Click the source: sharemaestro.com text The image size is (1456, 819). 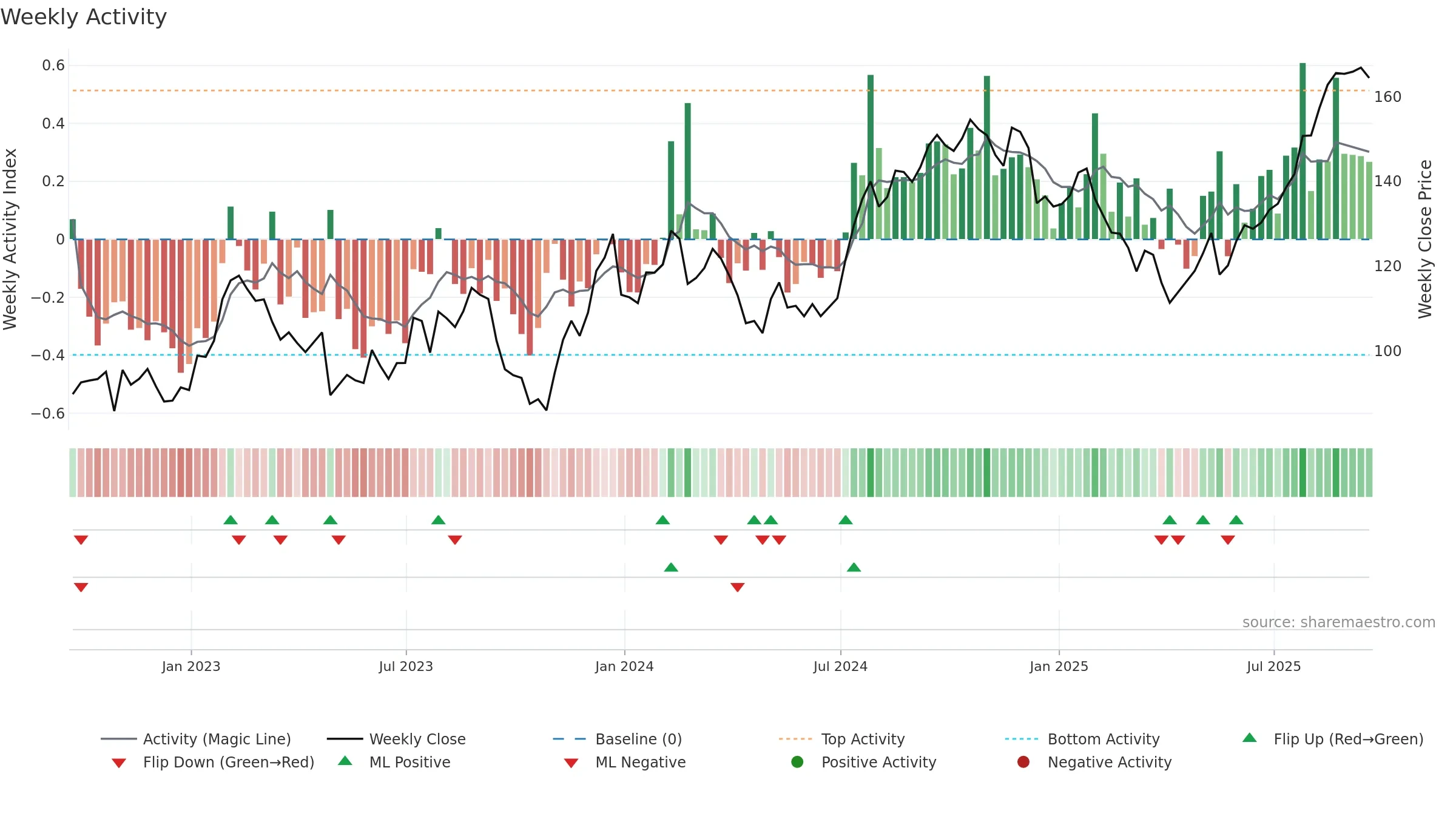pos(1339,622)
